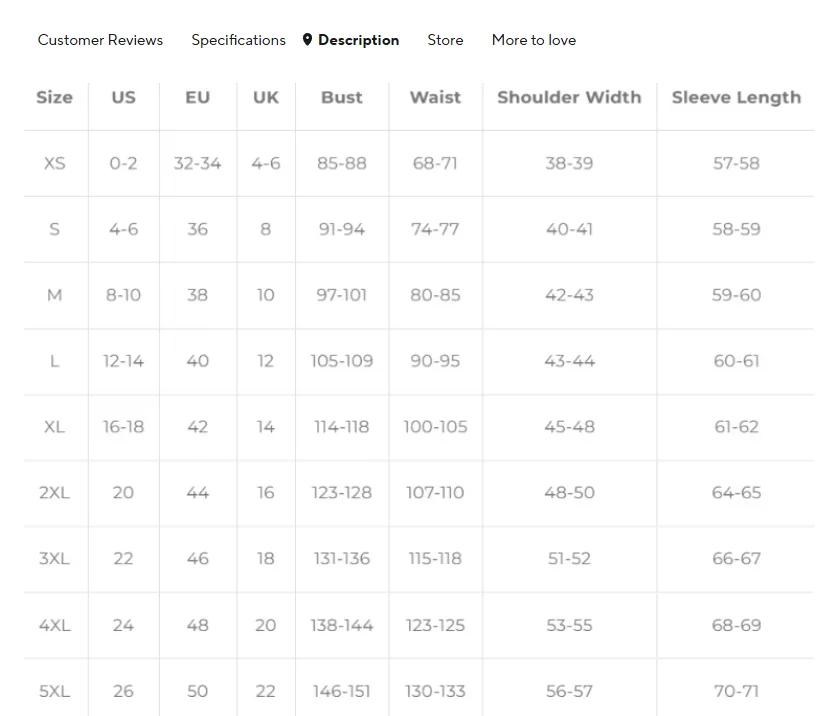This screenshot has width=833, height=716.
Task: Click sleeve length value 68-69
Action: 736,625
